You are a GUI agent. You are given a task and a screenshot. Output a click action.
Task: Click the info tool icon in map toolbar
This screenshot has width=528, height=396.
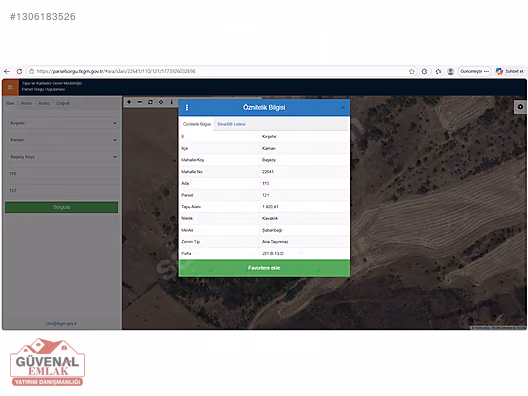point(171,102)
